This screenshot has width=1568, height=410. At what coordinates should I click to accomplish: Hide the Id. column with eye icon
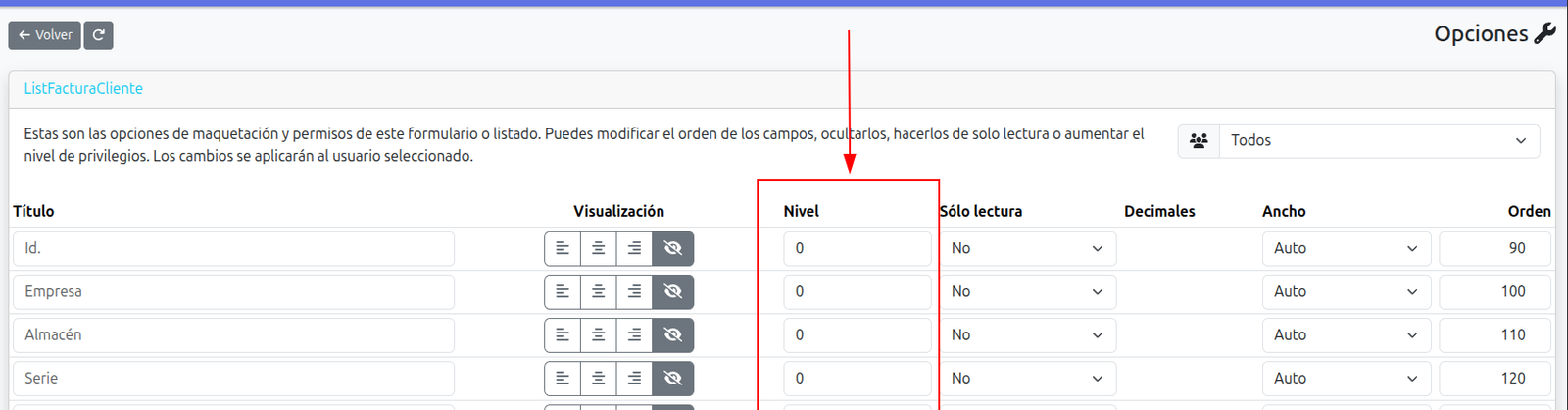[x=673, y=248]
